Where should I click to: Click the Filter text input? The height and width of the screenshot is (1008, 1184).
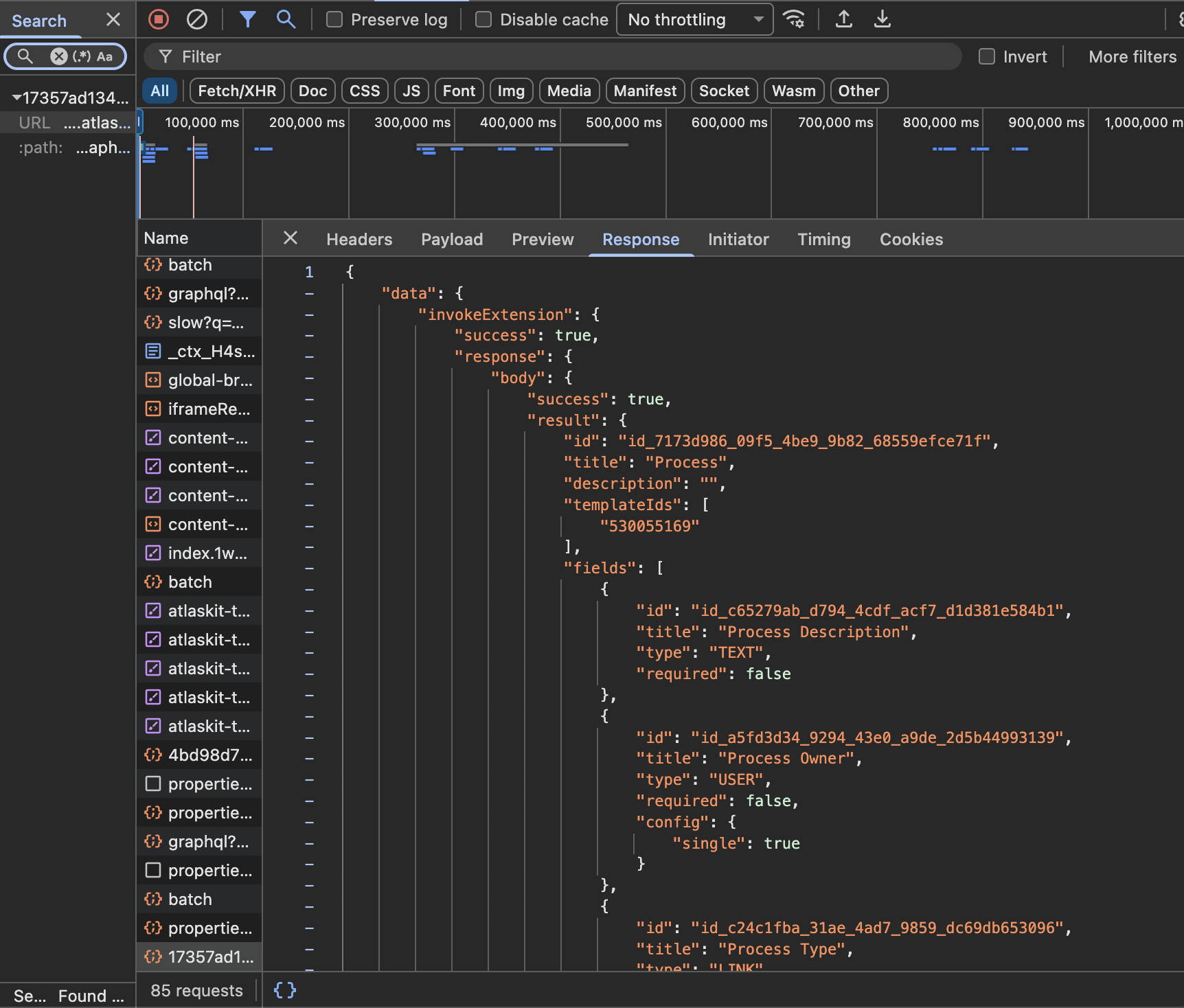(553, 56)
